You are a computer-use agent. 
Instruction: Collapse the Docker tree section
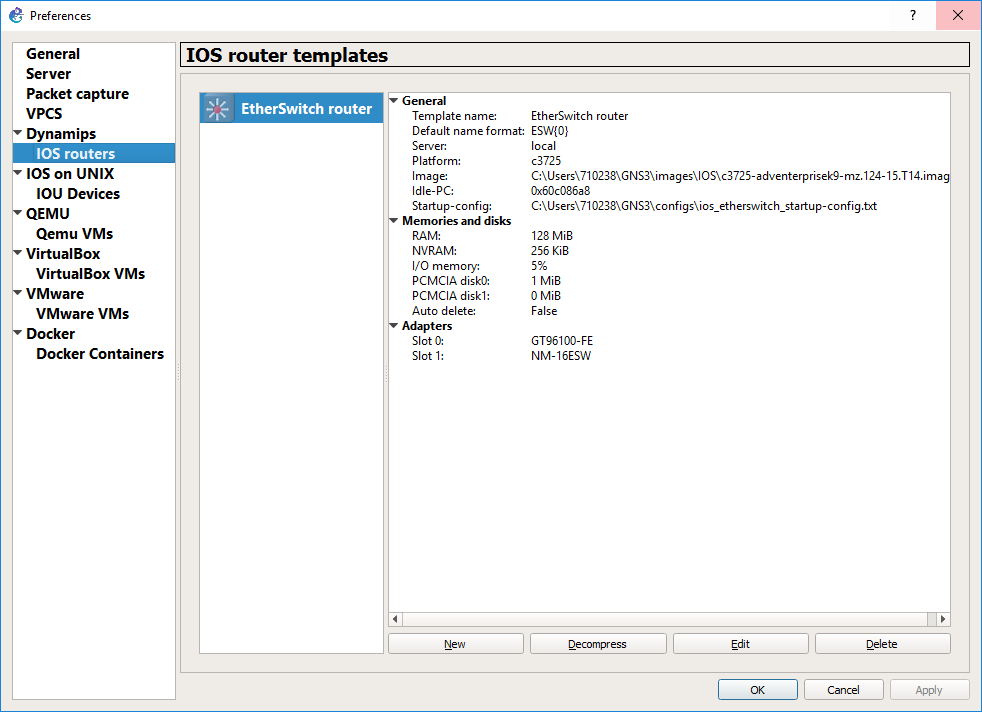18,333
